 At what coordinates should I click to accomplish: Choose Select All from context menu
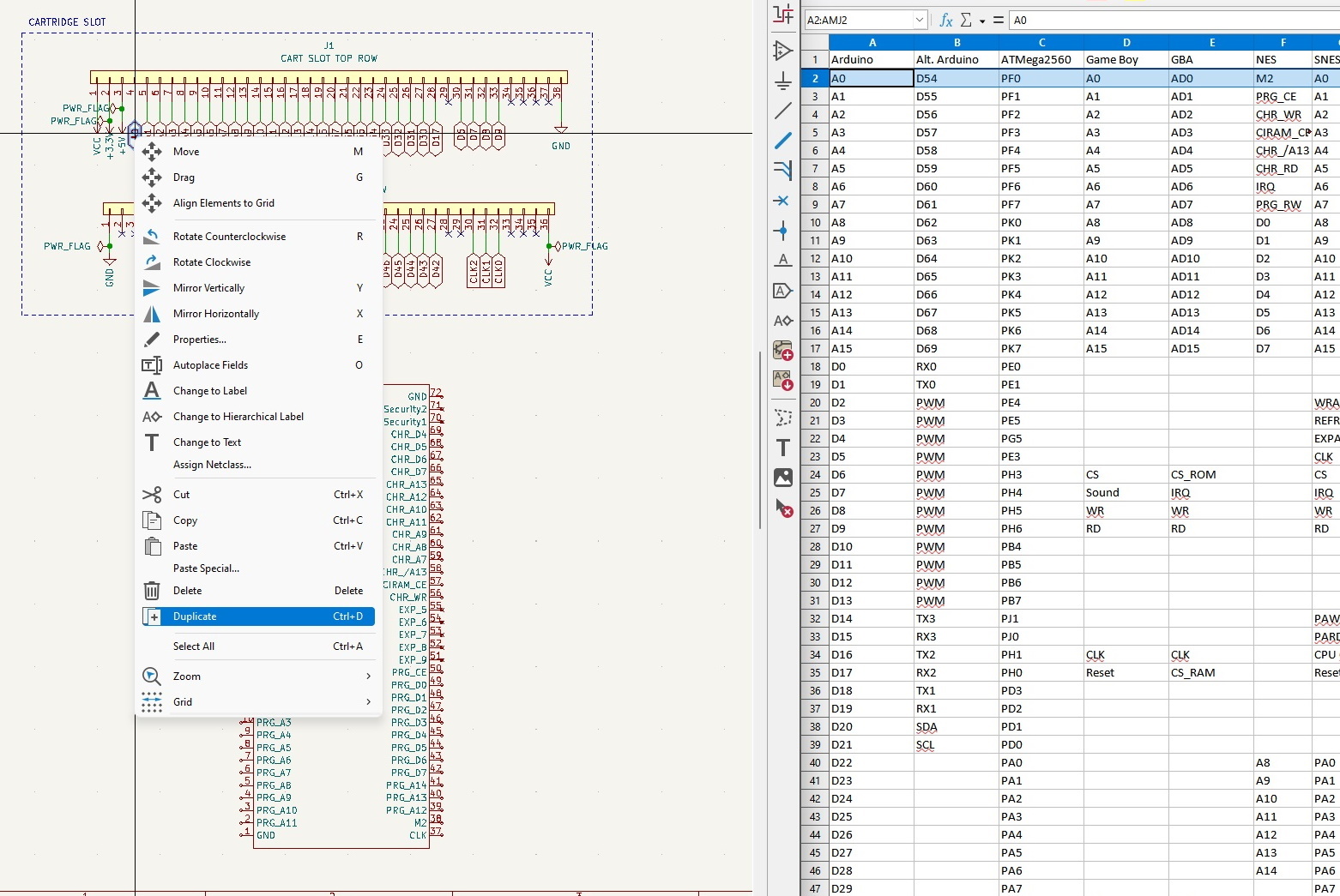258,646
